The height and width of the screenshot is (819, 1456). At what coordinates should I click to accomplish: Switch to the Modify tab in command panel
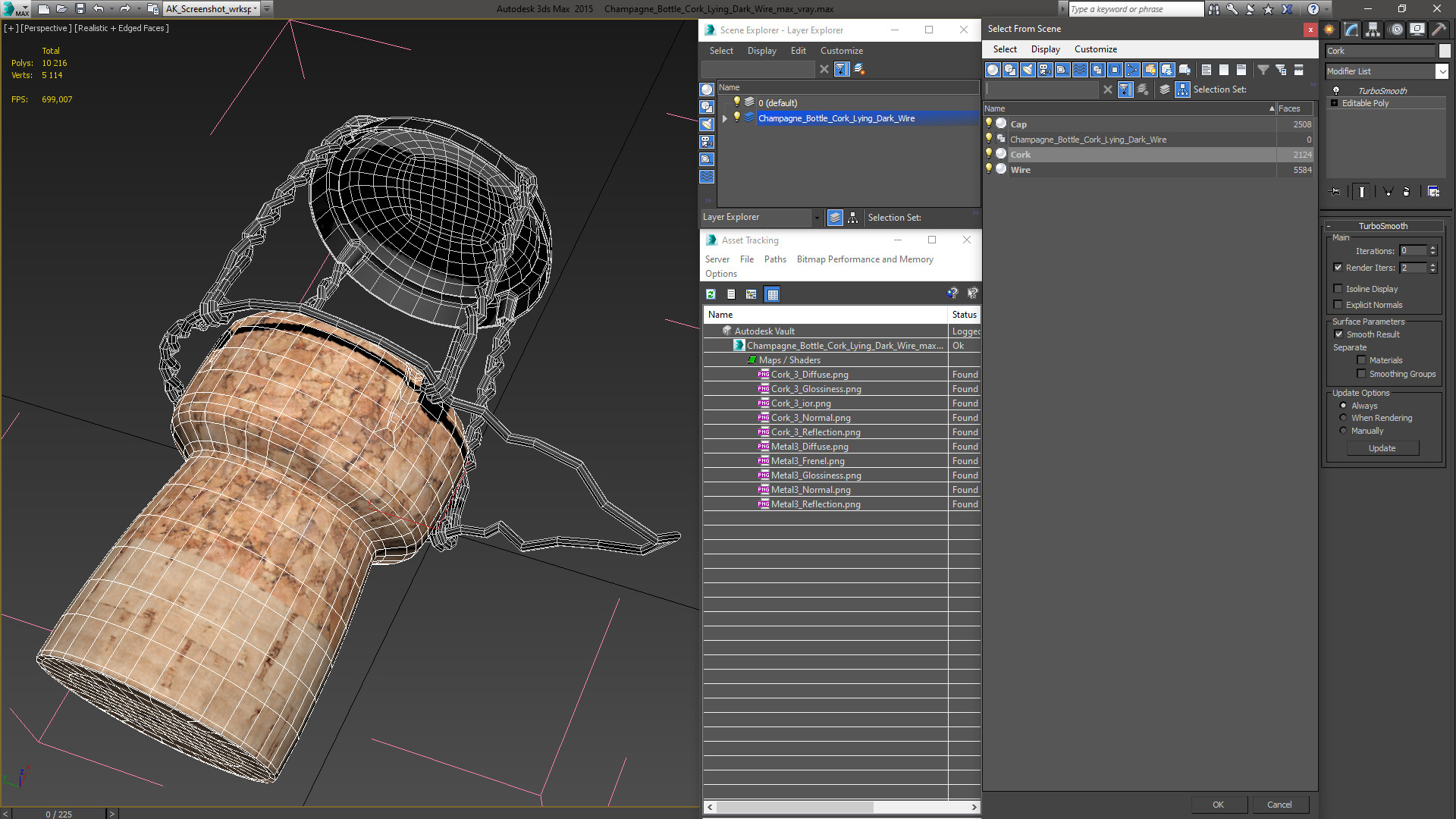coord(1351,30)
